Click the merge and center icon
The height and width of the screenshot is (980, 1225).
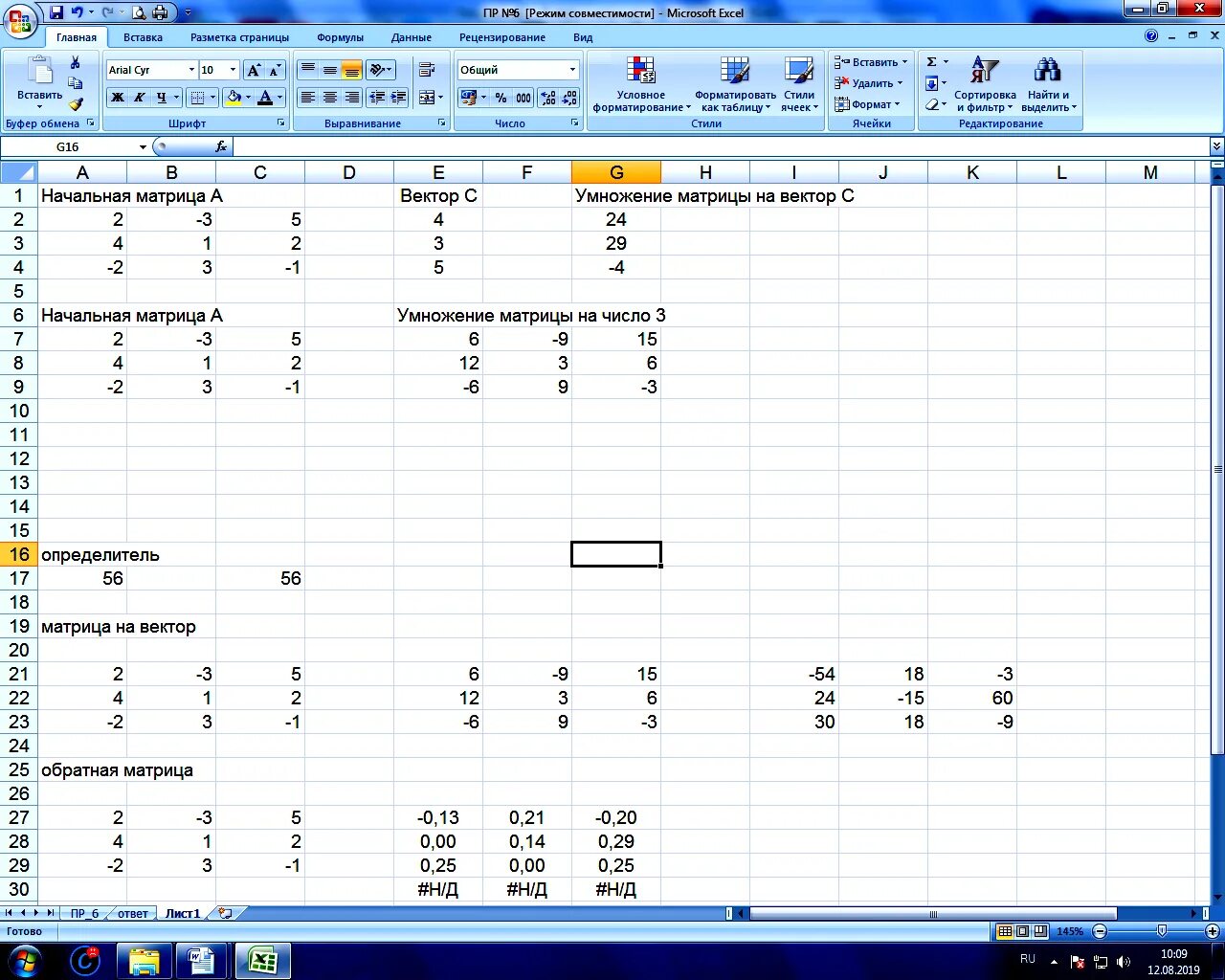(427, 98)
